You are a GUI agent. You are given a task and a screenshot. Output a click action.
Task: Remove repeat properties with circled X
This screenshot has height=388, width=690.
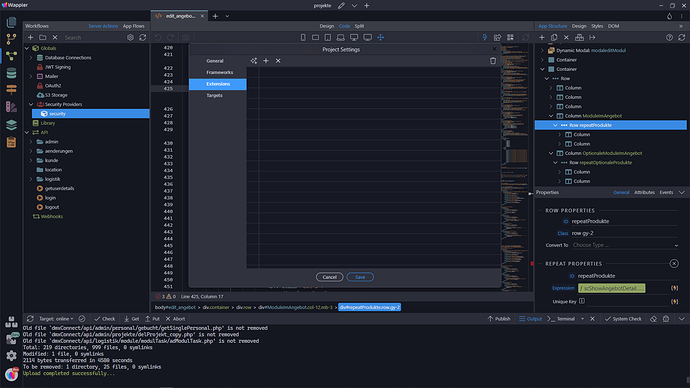pos(674,264)
